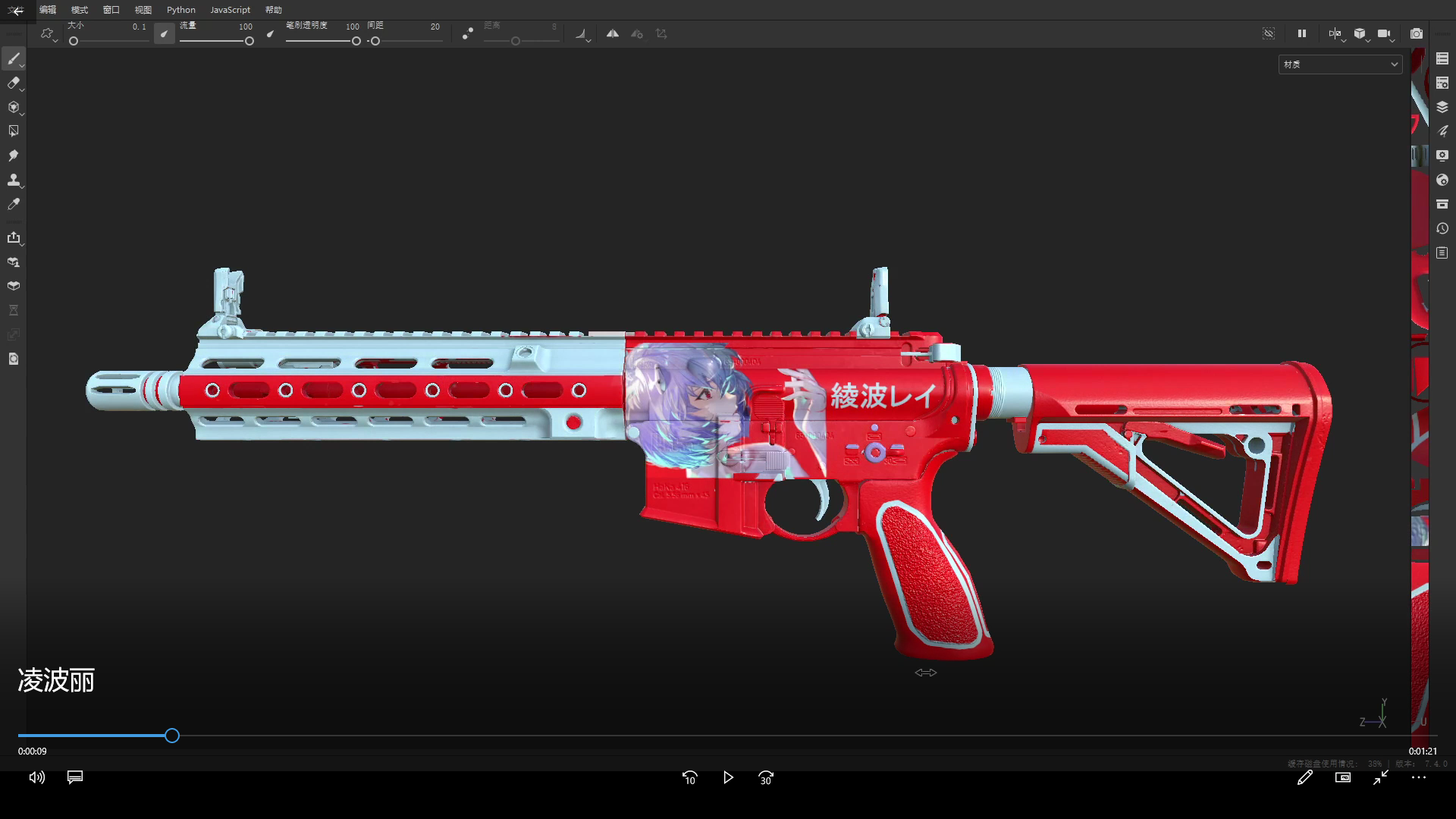This screenshot has height=819, width=1456.
Task: Open the 材质 channel dropdown
Action: click(x=1340, y=64)
